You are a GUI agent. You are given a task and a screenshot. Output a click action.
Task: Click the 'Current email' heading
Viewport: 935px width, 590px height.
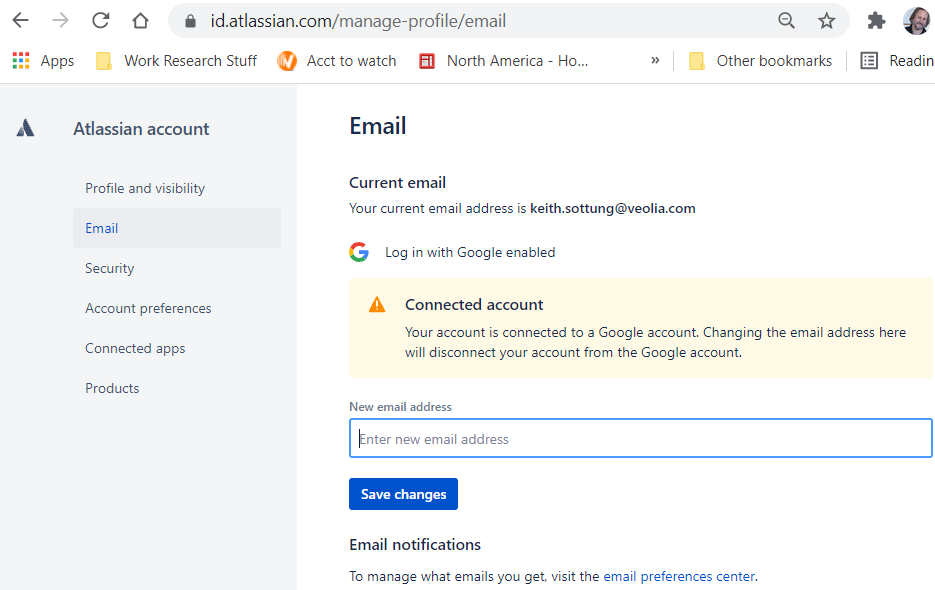coord(398,183)
